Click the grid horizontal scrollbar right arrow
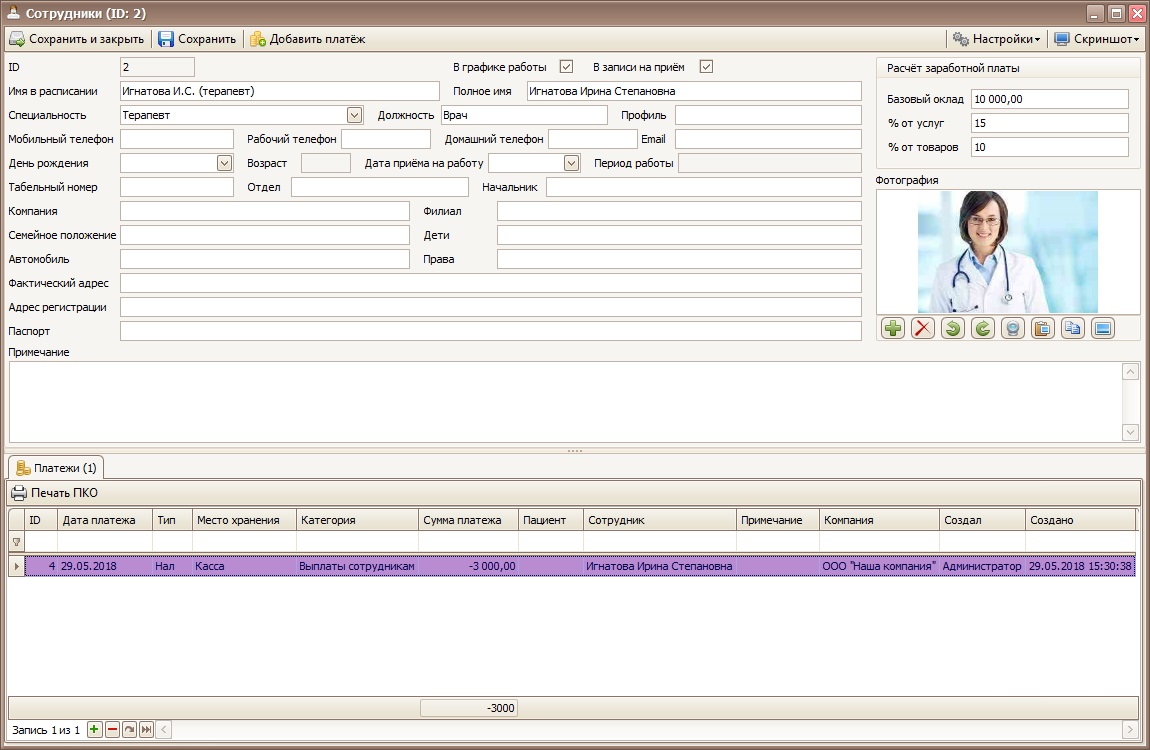The height and width of the screenshot is (750, 1150). tap(1130, 729)
